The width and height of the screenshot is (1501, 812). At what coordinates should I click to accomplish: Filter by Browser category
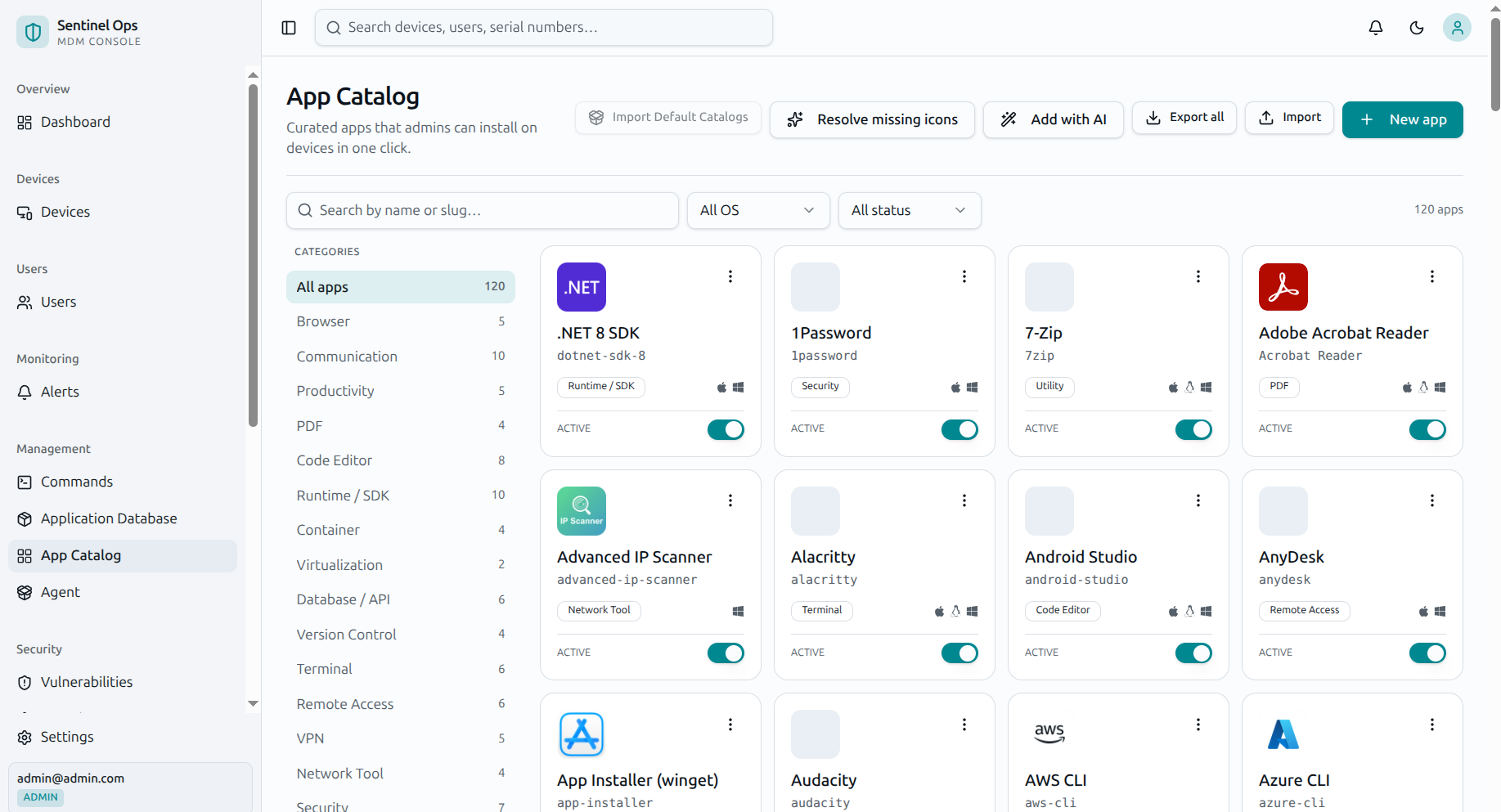[x=401, y=321]
